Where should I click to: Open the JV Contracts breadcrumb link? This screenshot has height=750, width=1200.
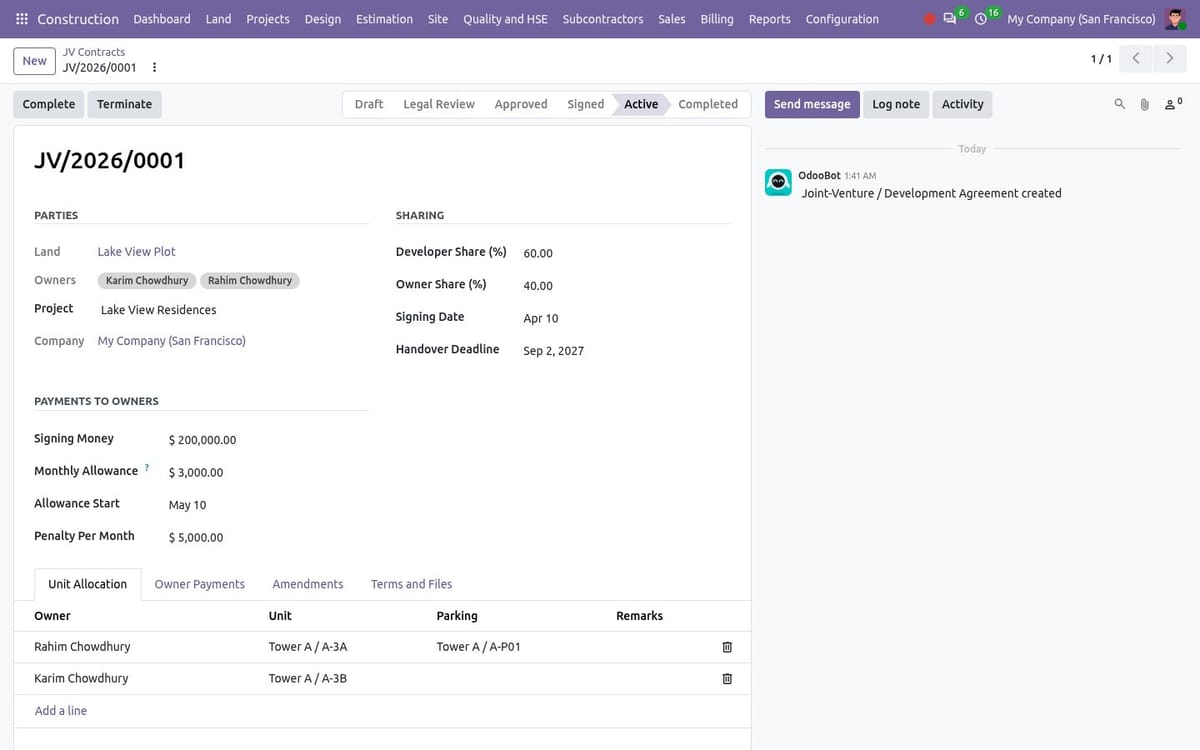coord(94,52)
